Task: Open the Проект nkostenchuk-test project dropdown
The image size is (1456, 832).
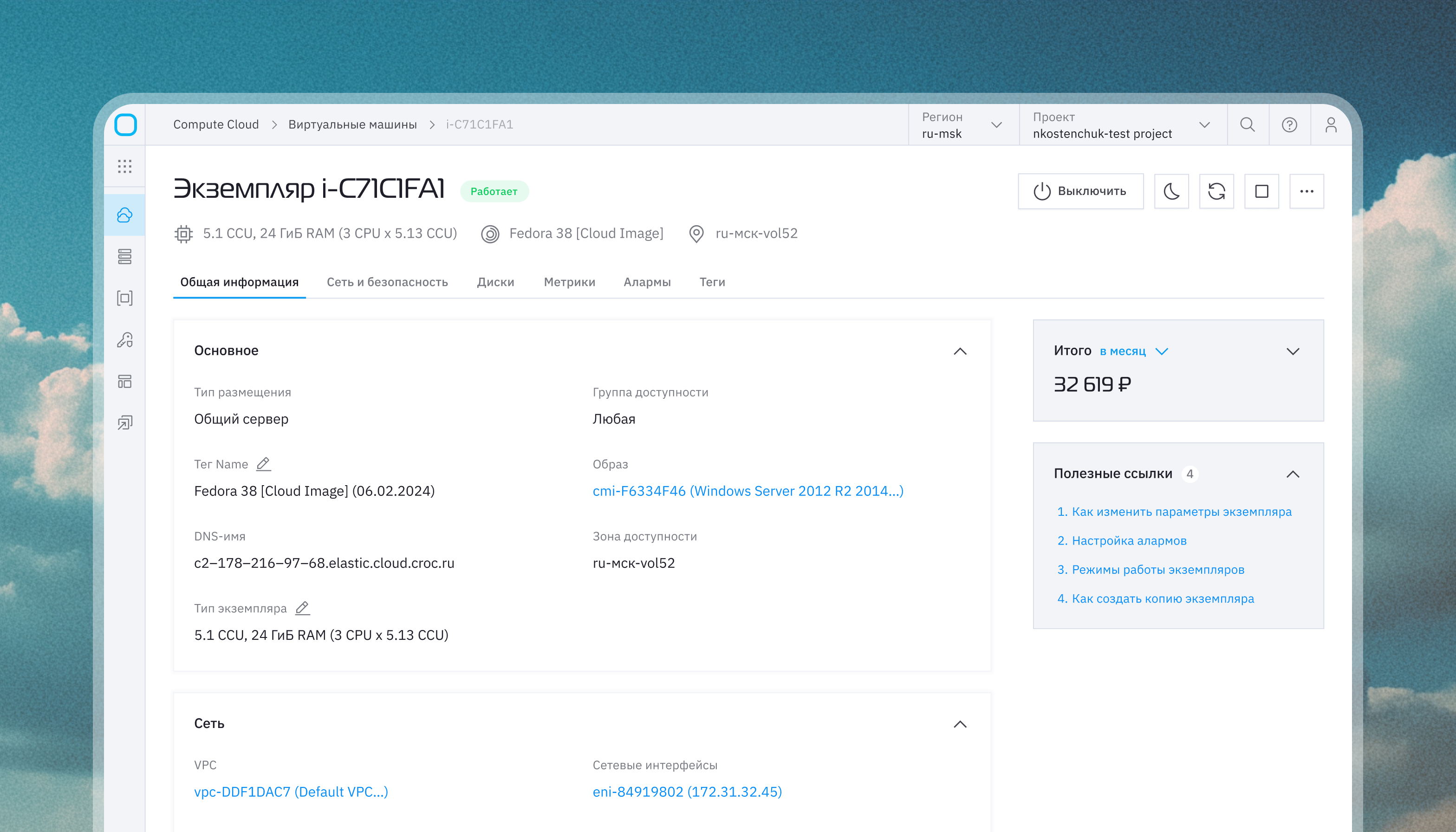Action: (1123, 124)
